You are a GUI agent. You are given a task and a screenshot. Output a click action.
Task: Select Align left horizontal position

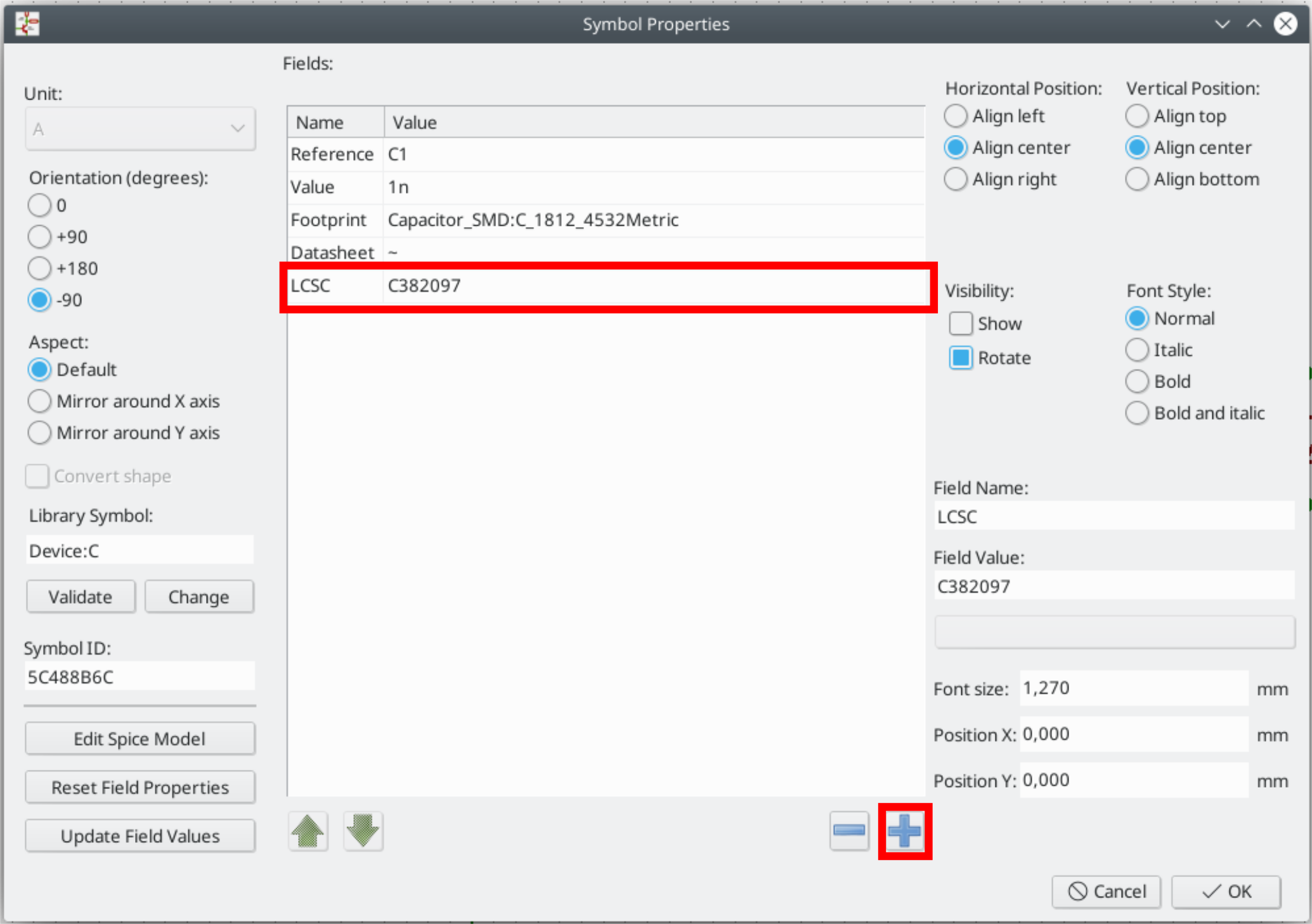(x=956, y=116)
